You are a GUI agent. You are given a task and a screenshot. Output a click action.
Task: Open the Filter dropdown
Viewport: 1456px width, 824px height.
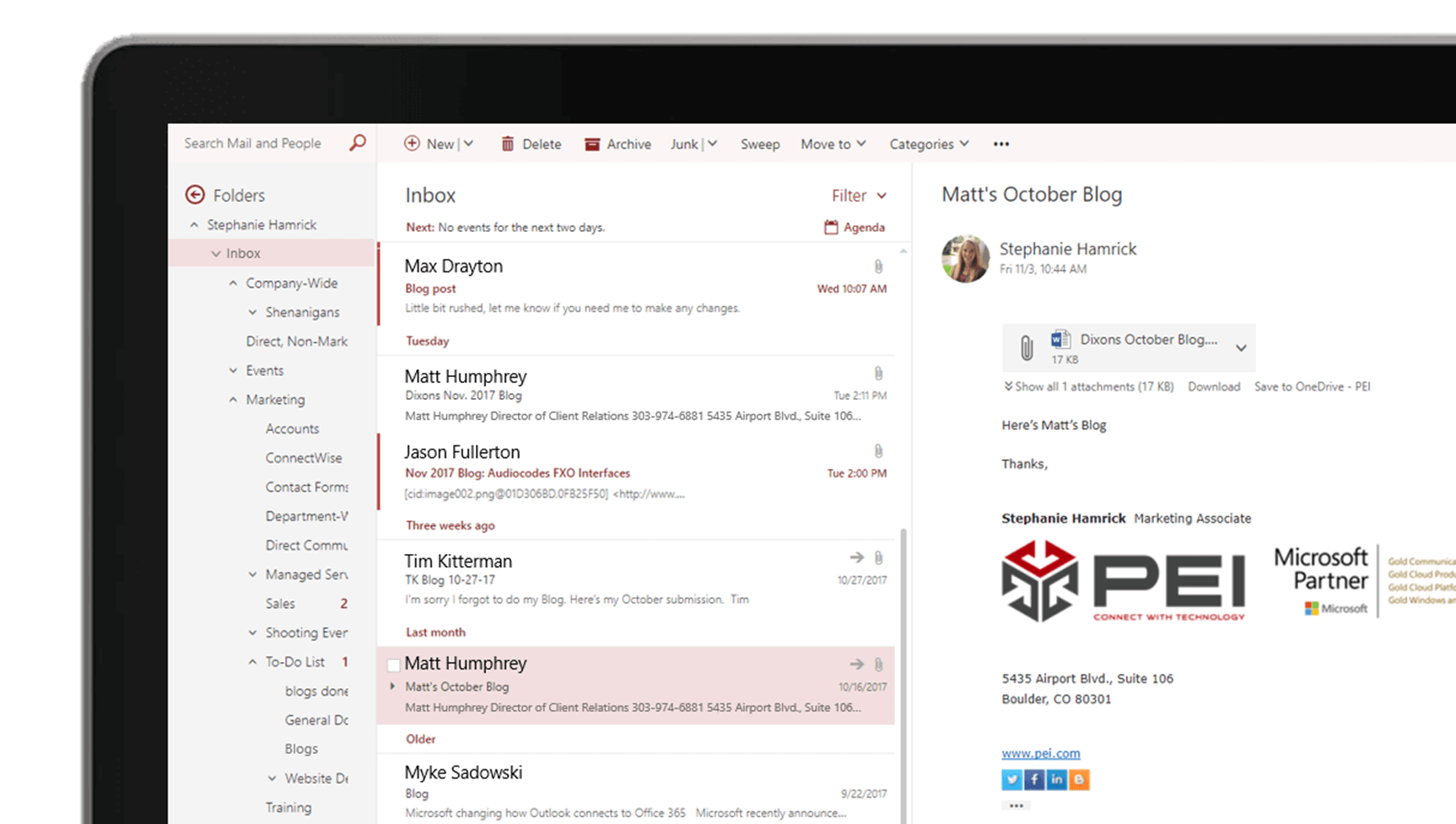point(859,196)
